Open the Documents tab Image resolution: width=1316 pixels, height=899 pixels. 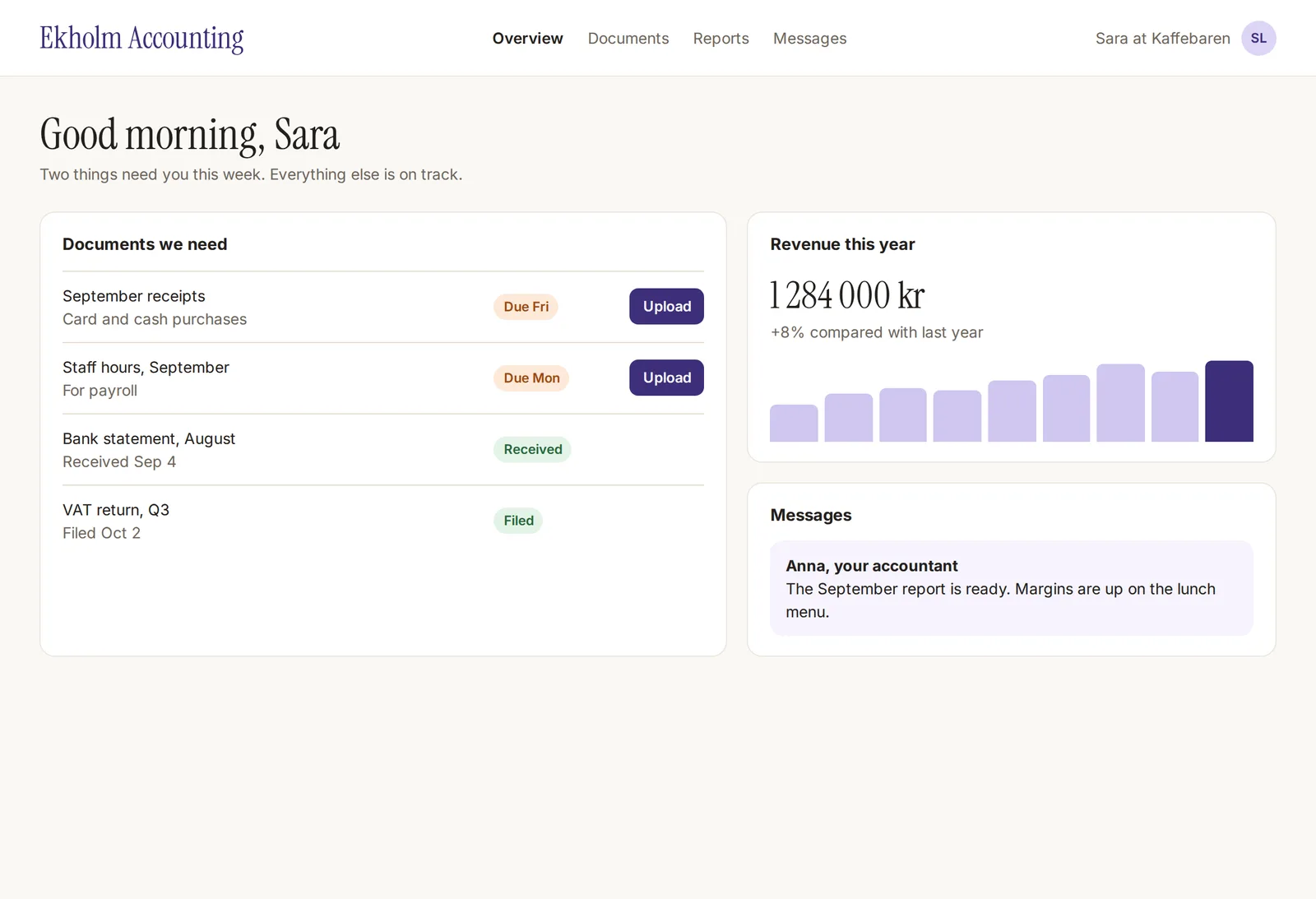coord(628,39)
